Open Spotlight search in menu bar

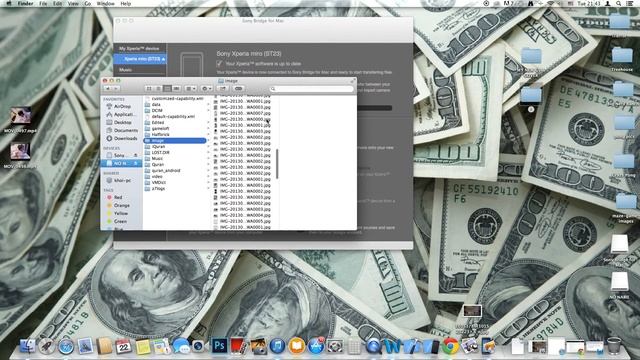[x=619, y=3]
